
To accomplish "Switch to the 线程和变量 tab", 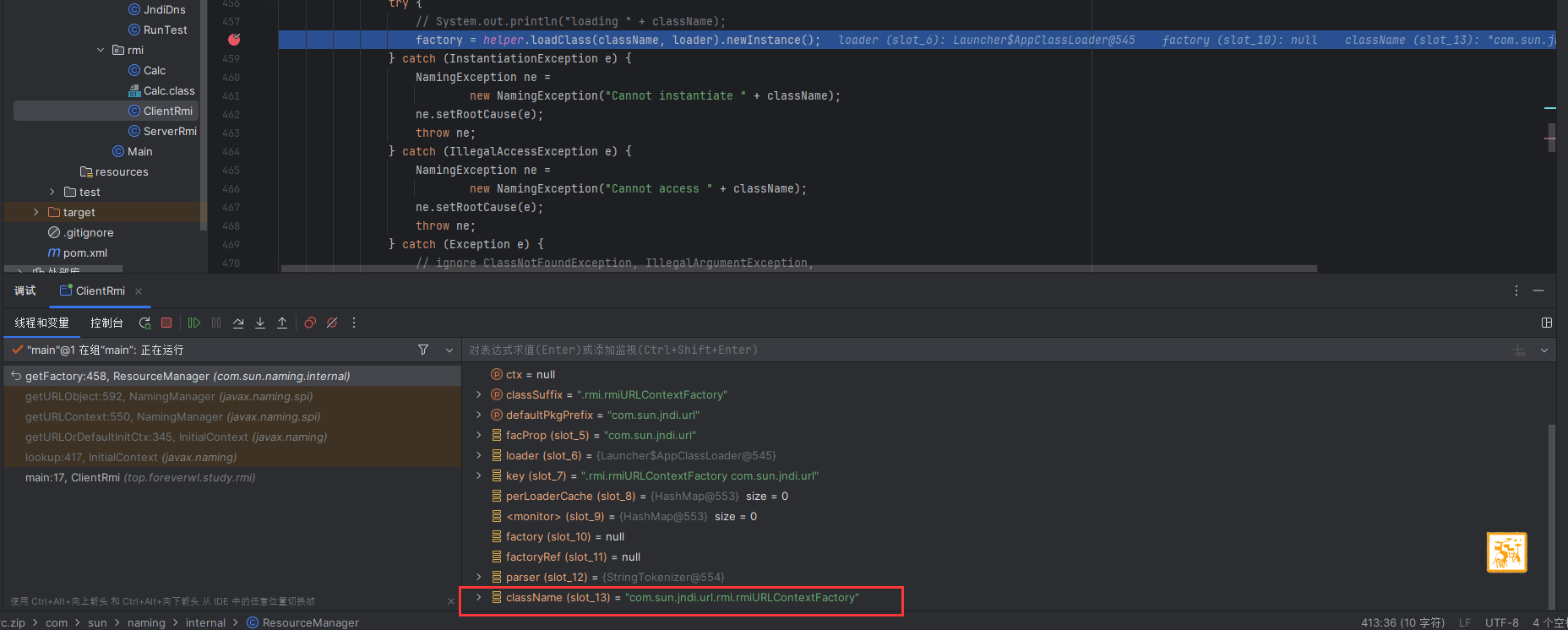I will pyautogui.click(x=41, y=323).
